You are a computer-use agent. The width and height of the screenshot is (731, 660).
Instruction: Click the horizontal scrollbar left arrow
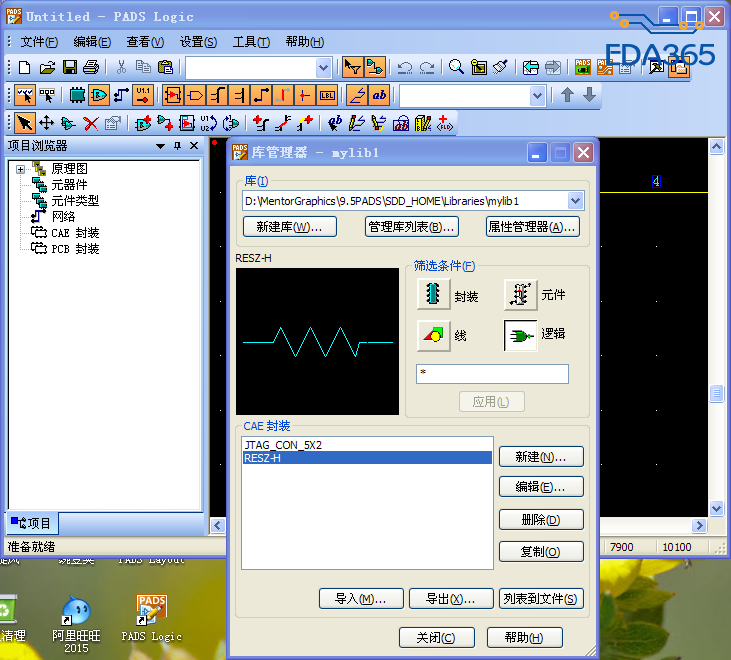pos(218,526)
